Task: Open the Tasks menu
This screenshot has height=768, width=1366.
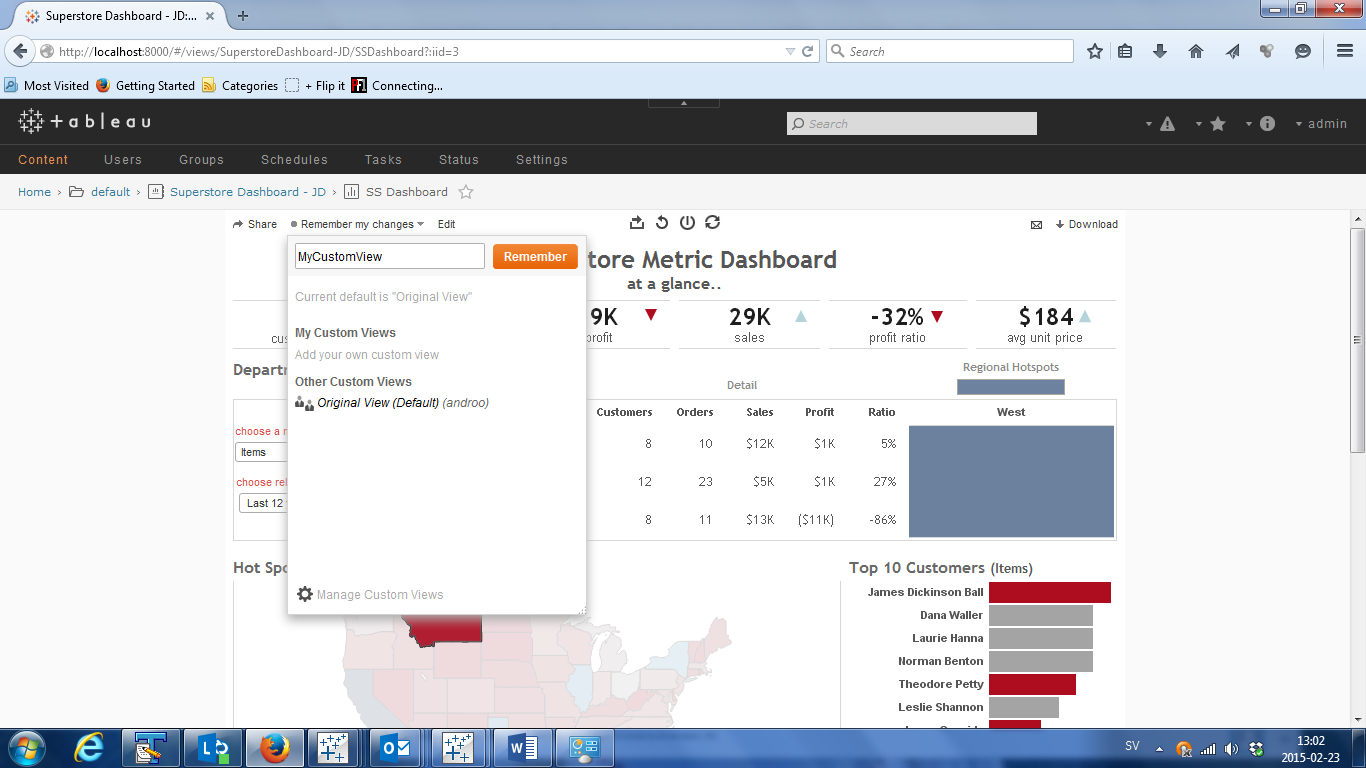Action: click(x=383, y=159)
